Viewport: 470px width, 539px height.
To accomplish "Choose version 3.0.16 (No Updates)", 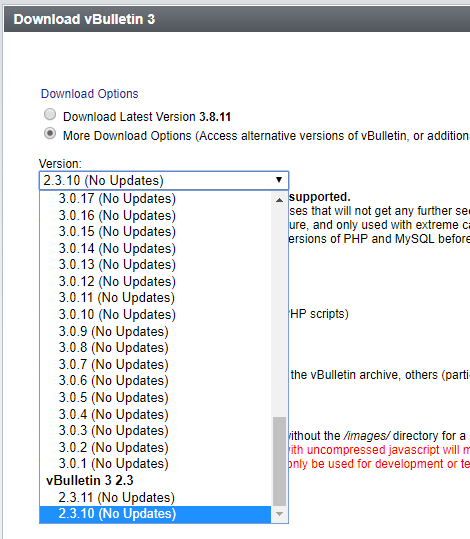I will tap(155, 216).
